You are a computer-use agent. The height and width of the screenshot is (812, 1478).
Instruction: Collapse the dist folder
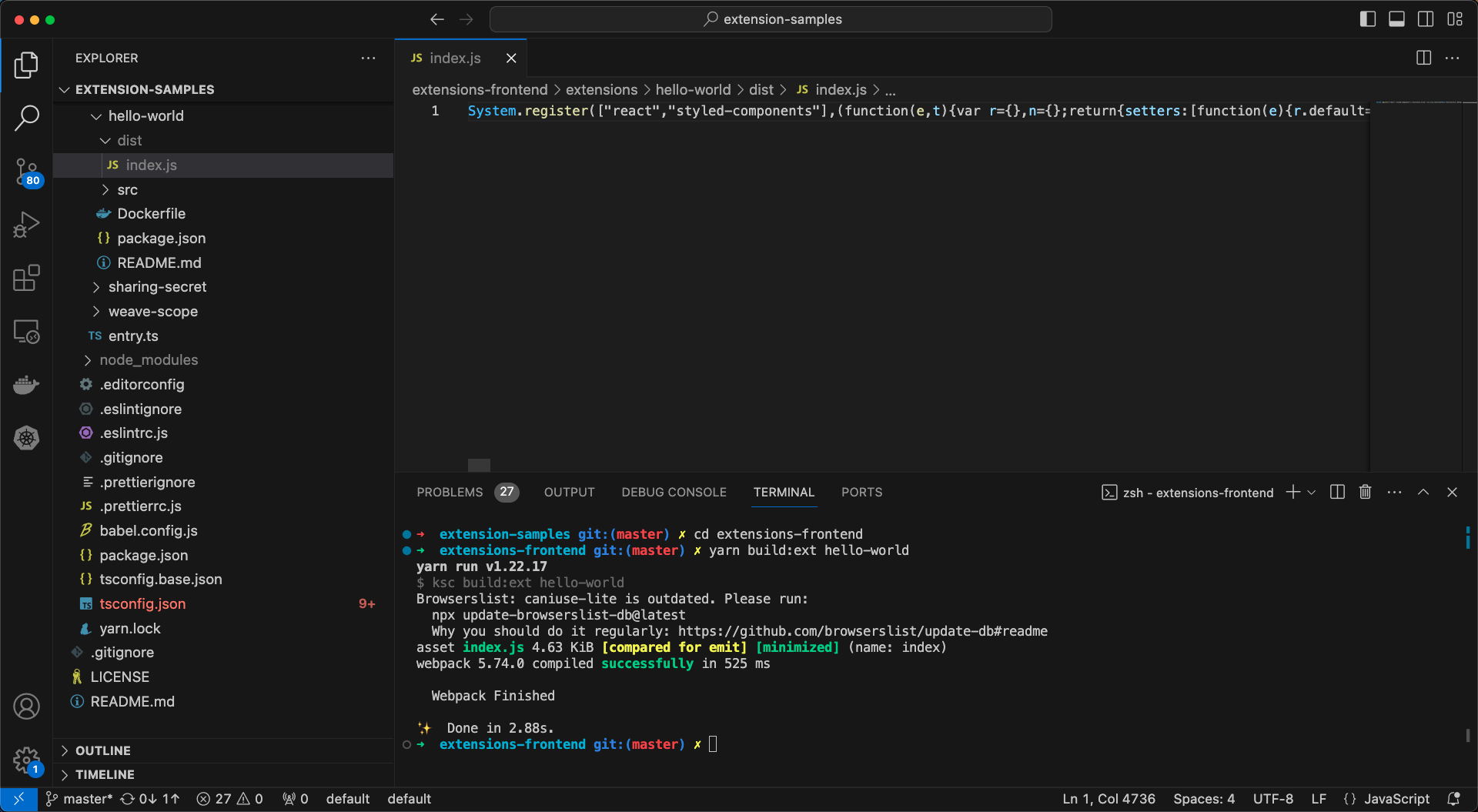click(x=223, y=140)
